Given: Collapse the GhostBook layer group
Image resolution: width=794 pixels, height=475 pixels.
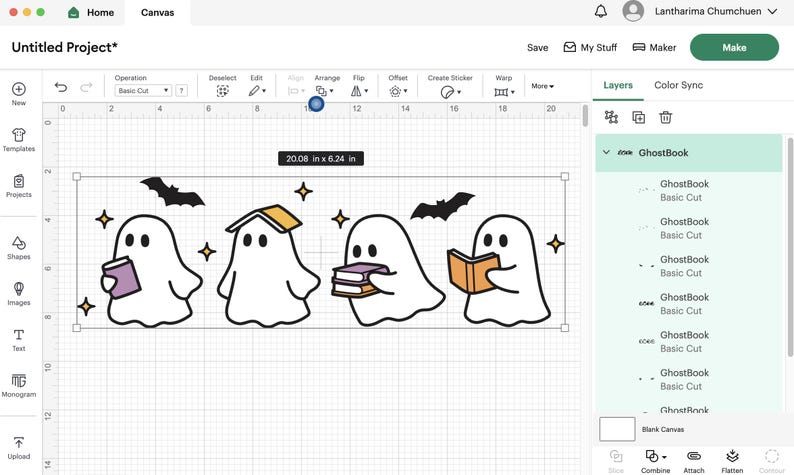Looking at the screenshot, I should point(606,152).
